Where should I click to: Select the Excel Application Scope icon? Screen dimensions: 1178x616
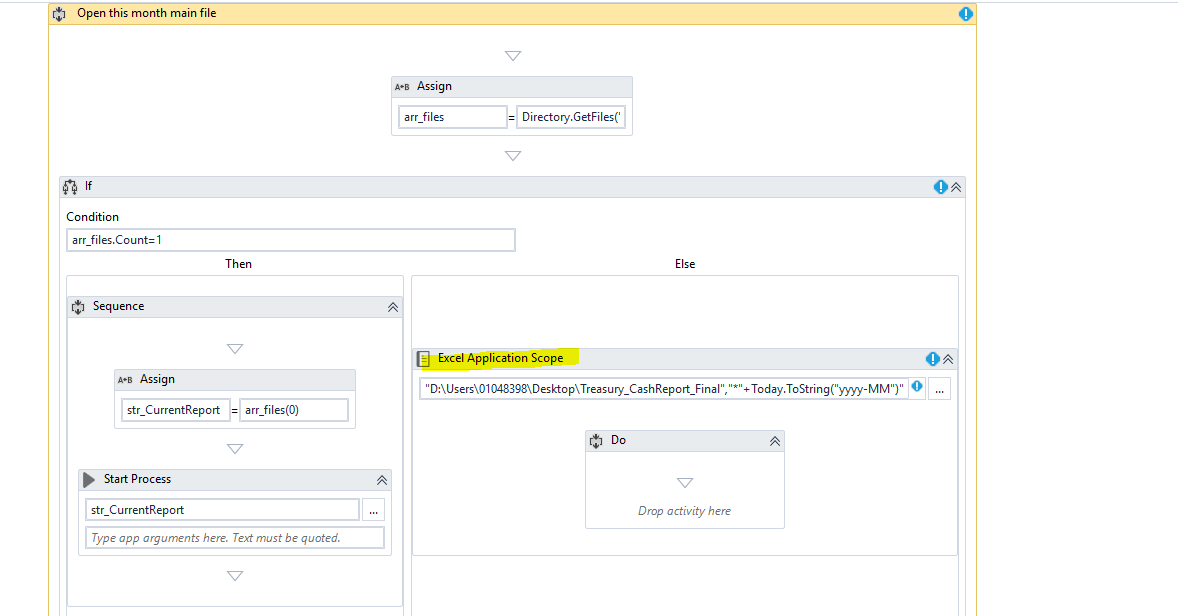tap(425, 358)
